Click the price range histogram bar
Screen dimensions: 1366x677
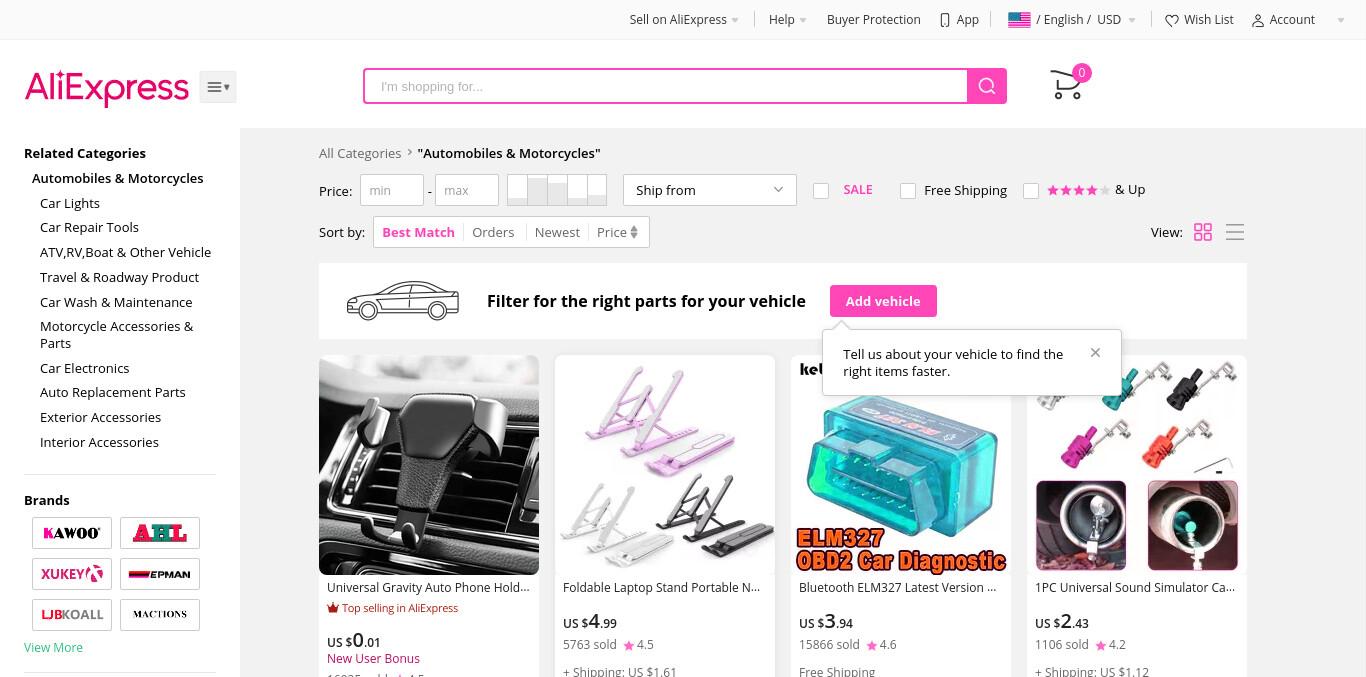[557, 190]
